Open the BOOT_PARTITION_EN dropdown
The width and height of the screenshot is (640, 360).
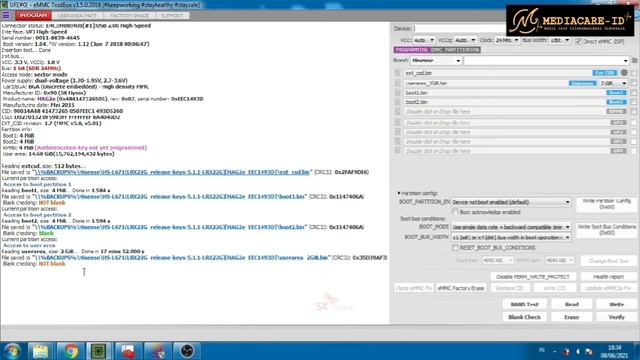[x=511, y=202]
